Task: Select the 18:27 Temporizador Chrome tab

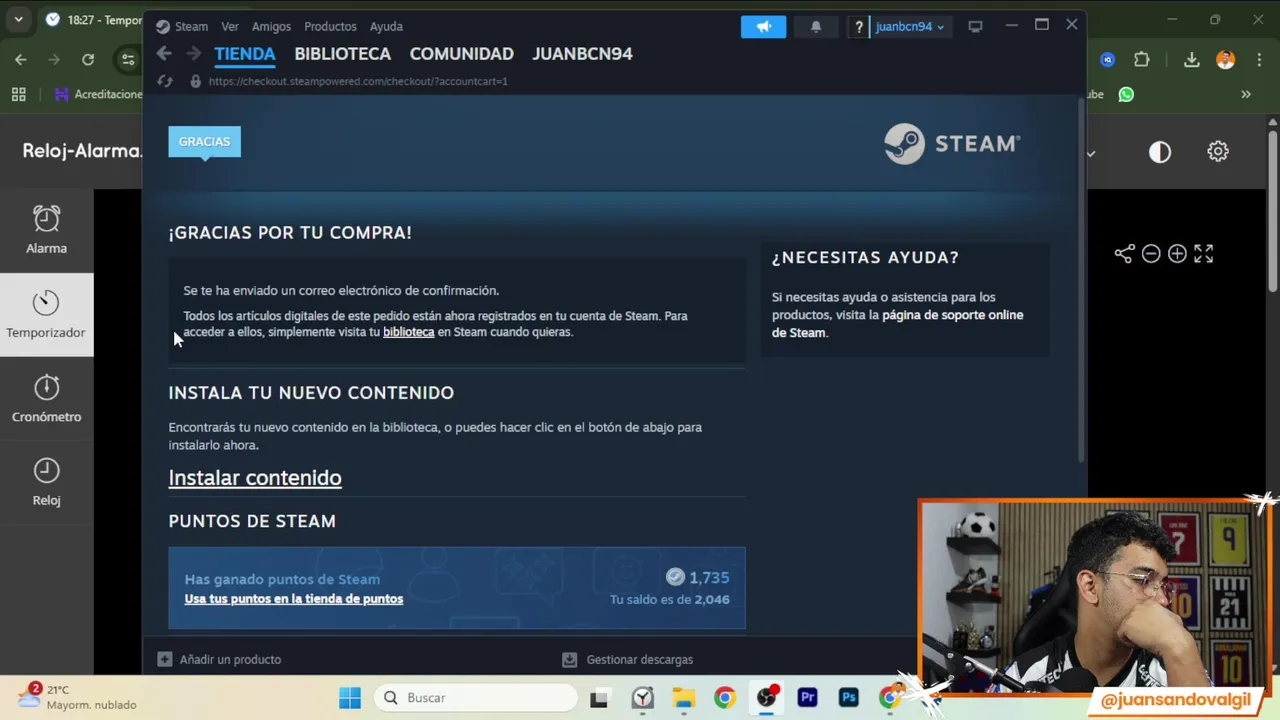Action: point(92,20)
